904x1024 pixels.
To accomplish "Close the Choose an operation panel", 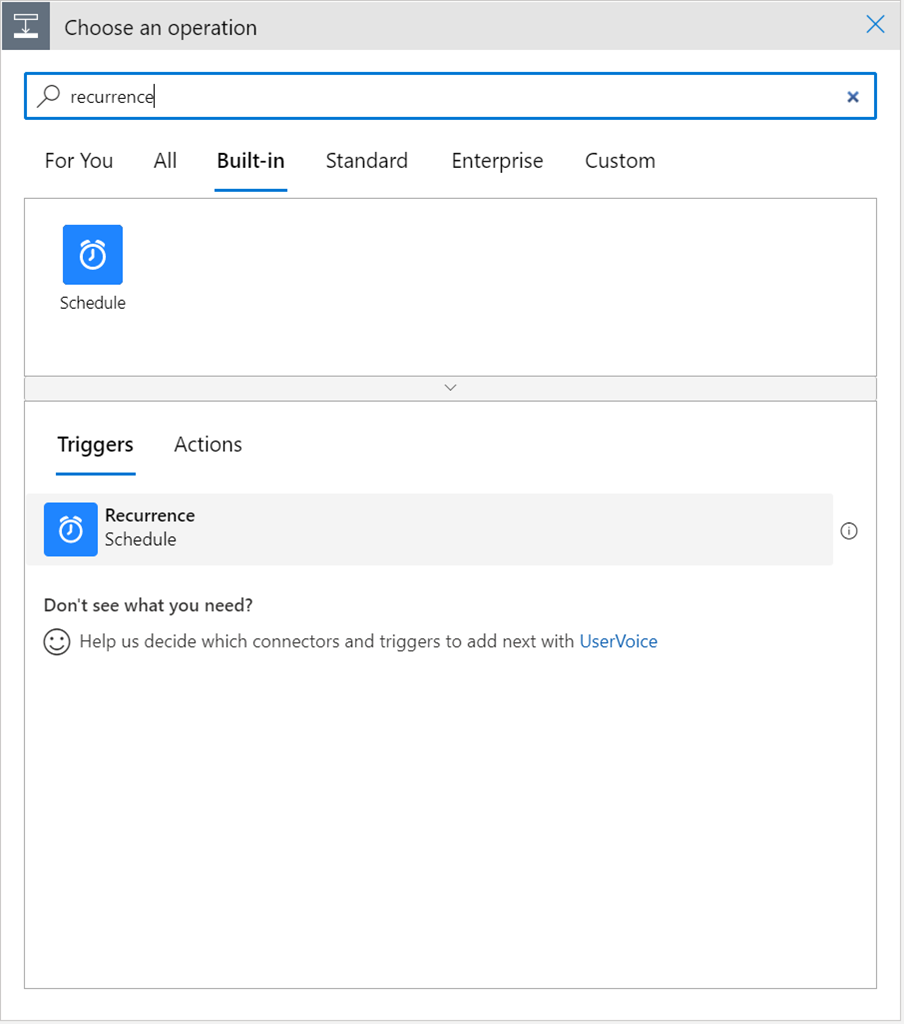I will (x=875, y=25).
